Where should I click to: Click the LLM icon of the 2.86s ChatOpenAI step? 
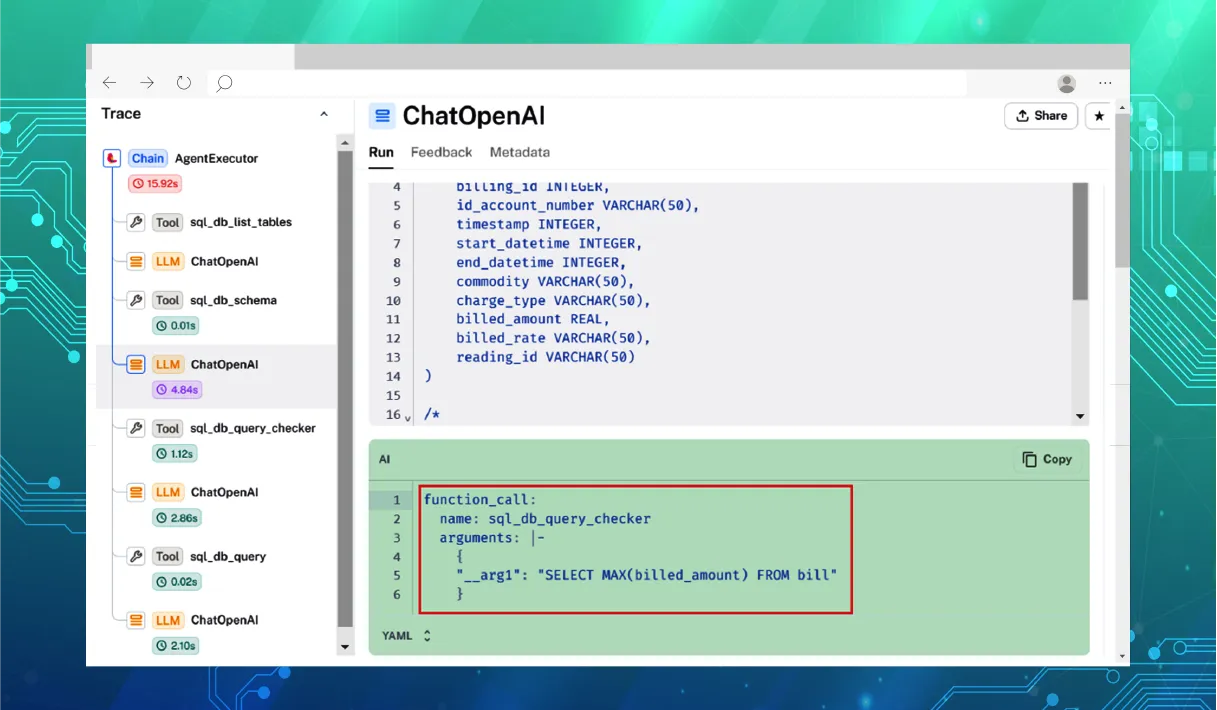[x=136, y=492]
